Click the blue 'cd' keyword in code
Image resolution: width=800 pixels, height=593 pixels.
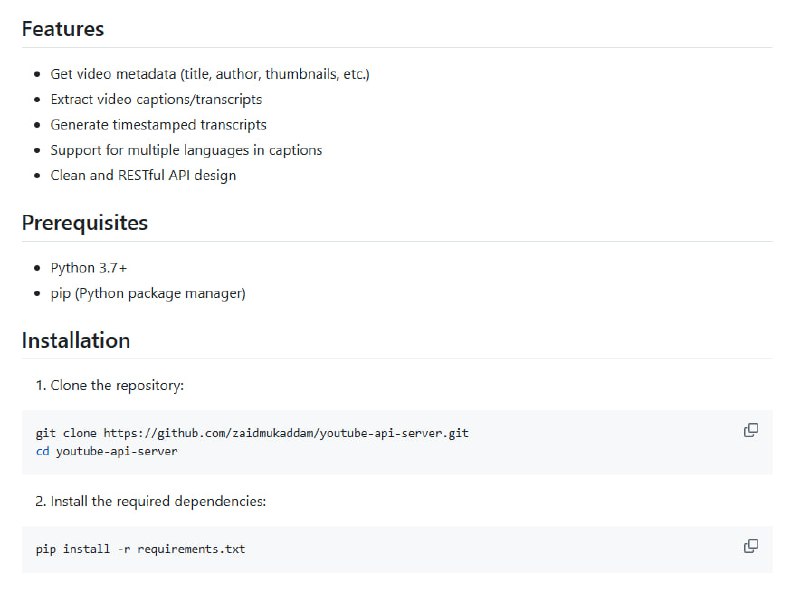(x=42, y=451)
